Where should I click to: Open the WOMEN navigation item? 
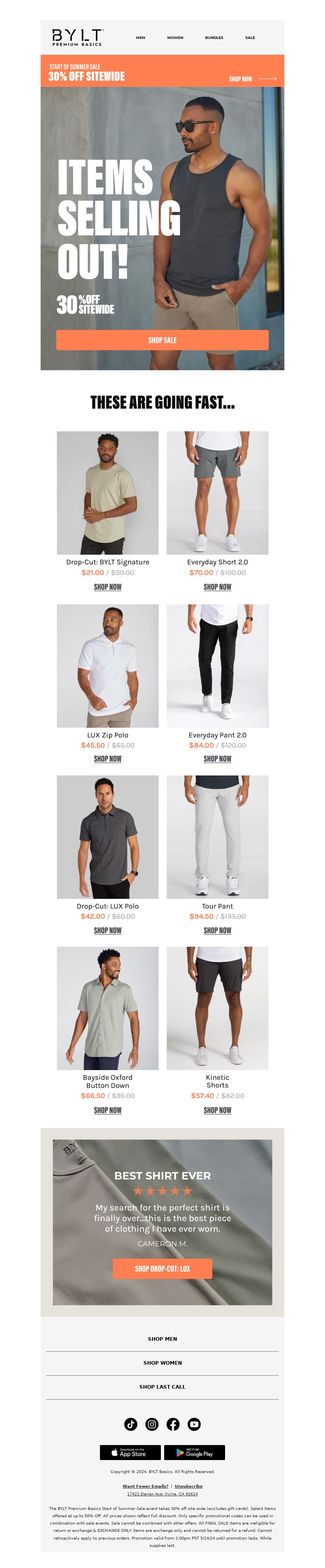tap(175, 38)
